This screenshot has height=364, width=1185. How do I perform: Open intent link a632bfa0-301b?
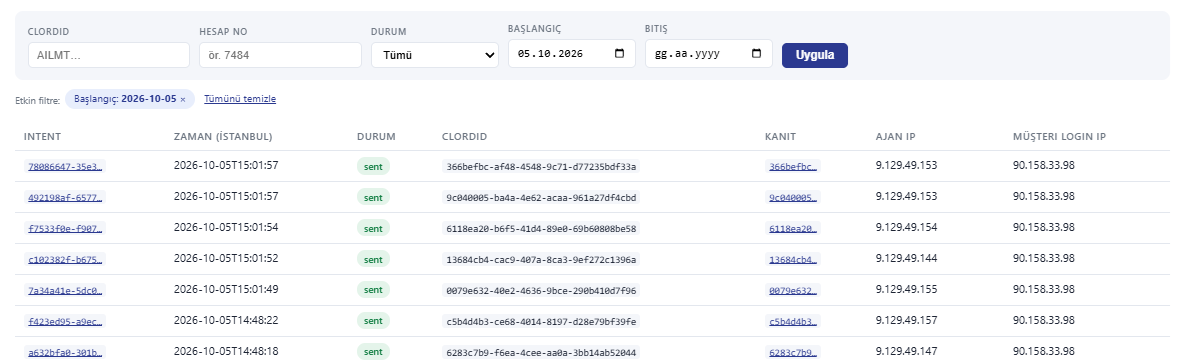tap(65, 353)
